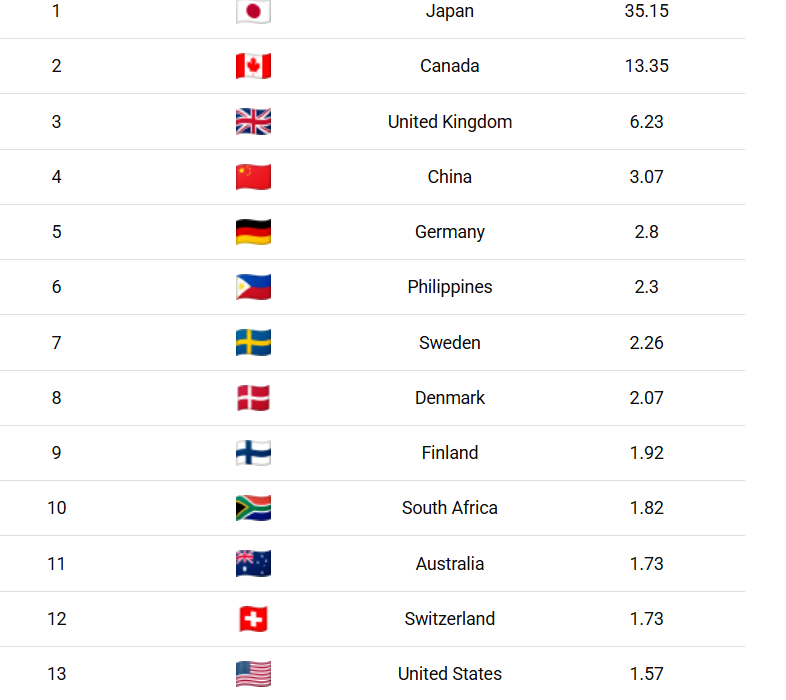Click the South Africa country name
The width and height of the screenshot is (786, 700).
pyautogui.click(x=450, y=508)
